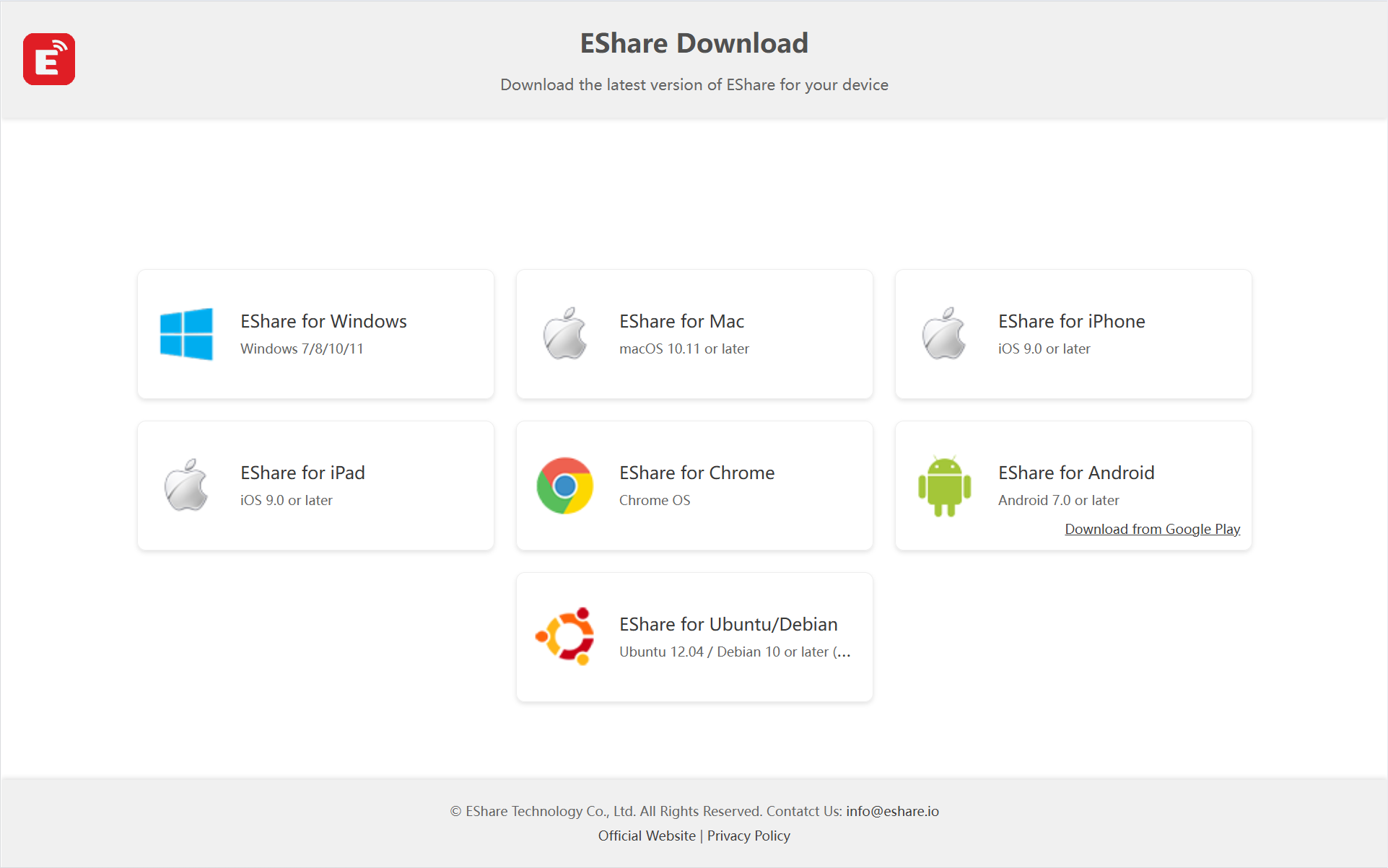Follow the Download from Google Play link
Image resolution: width=1388 pixels, height=868 pixels.
click(1152, 529)
